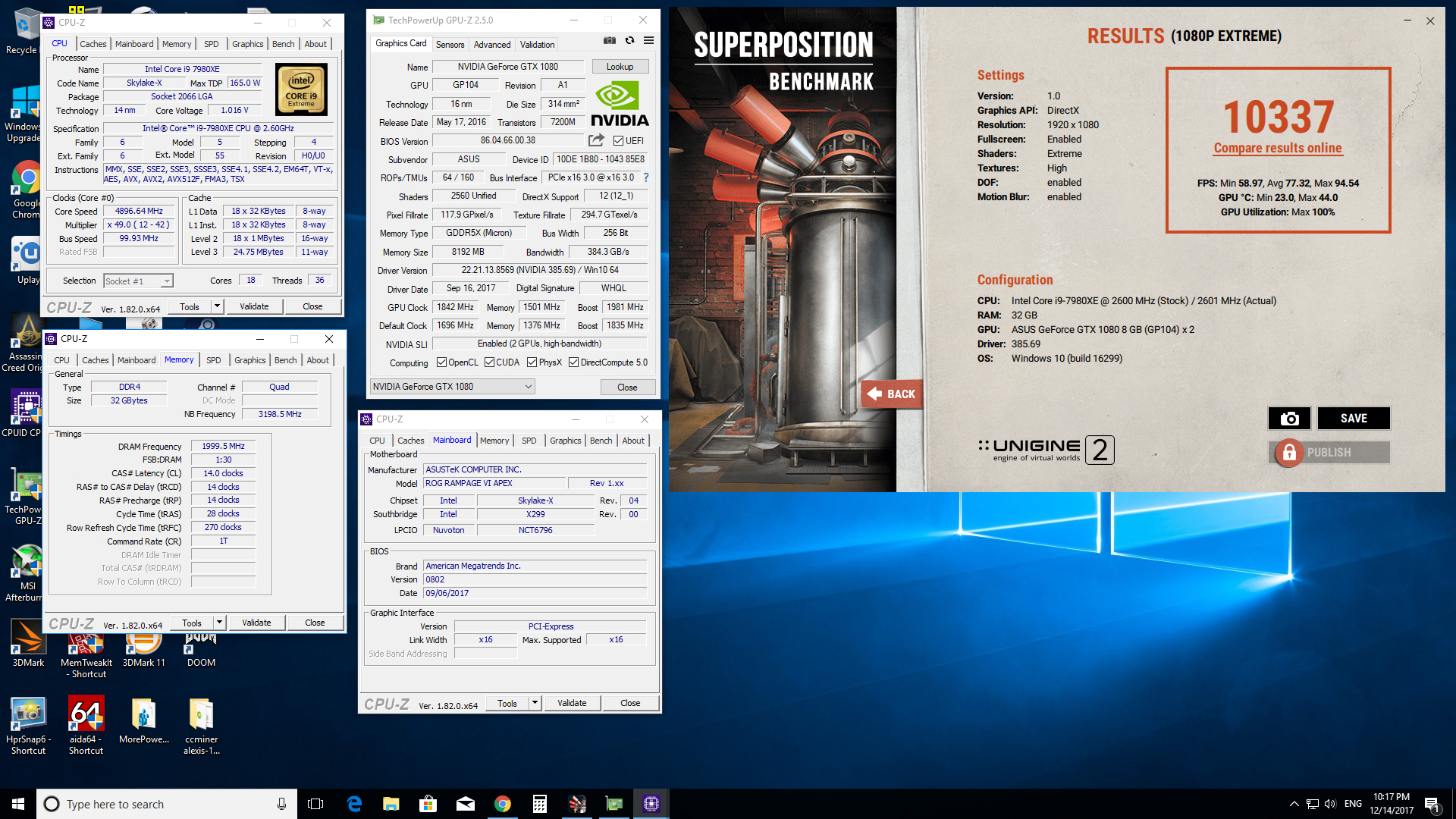Screen dimensions: 1456x819
Task: Open DOOM desktop shortcut
Action: tap(201, 650)
